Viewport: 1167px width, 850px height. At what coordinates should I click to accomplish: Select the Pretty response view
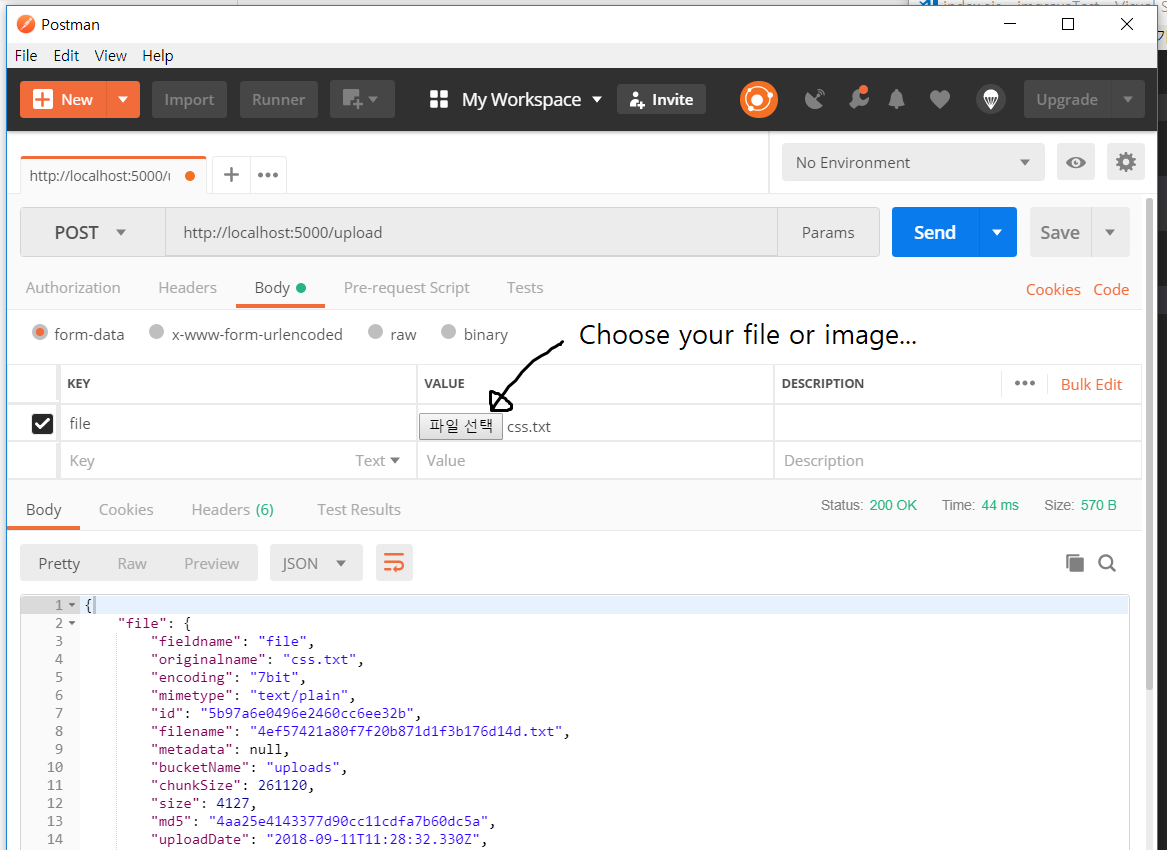coord(59,563)
